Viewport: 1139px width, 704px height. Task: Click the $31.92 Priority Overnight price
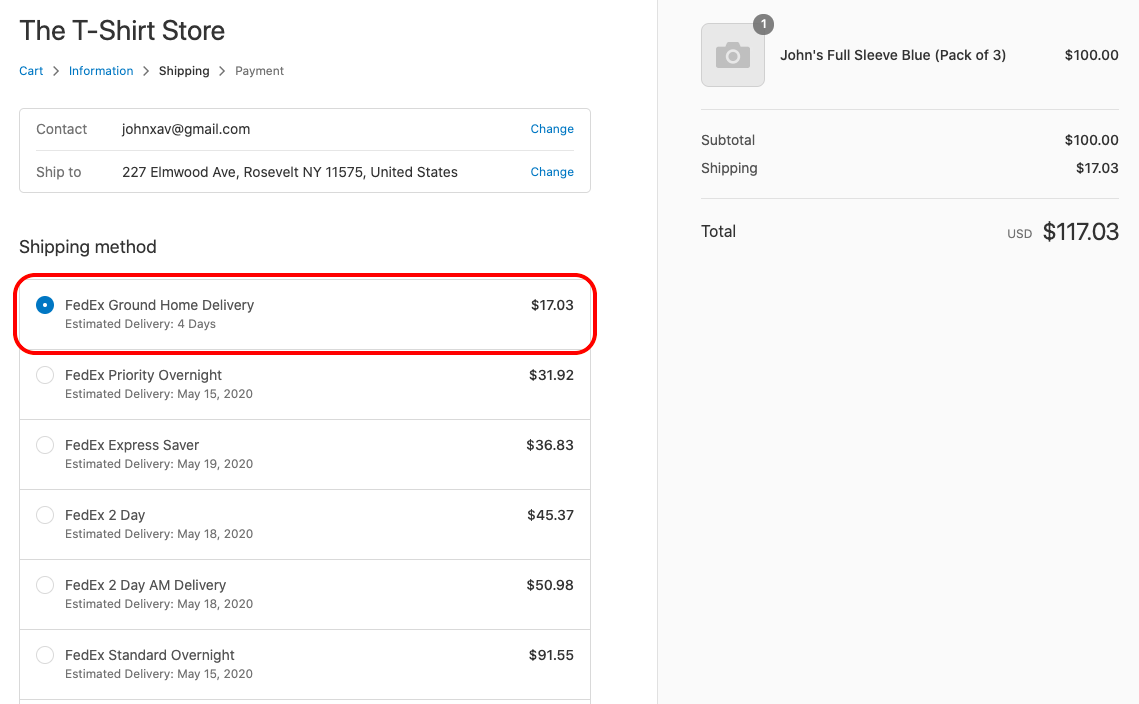tap(551, 375)
